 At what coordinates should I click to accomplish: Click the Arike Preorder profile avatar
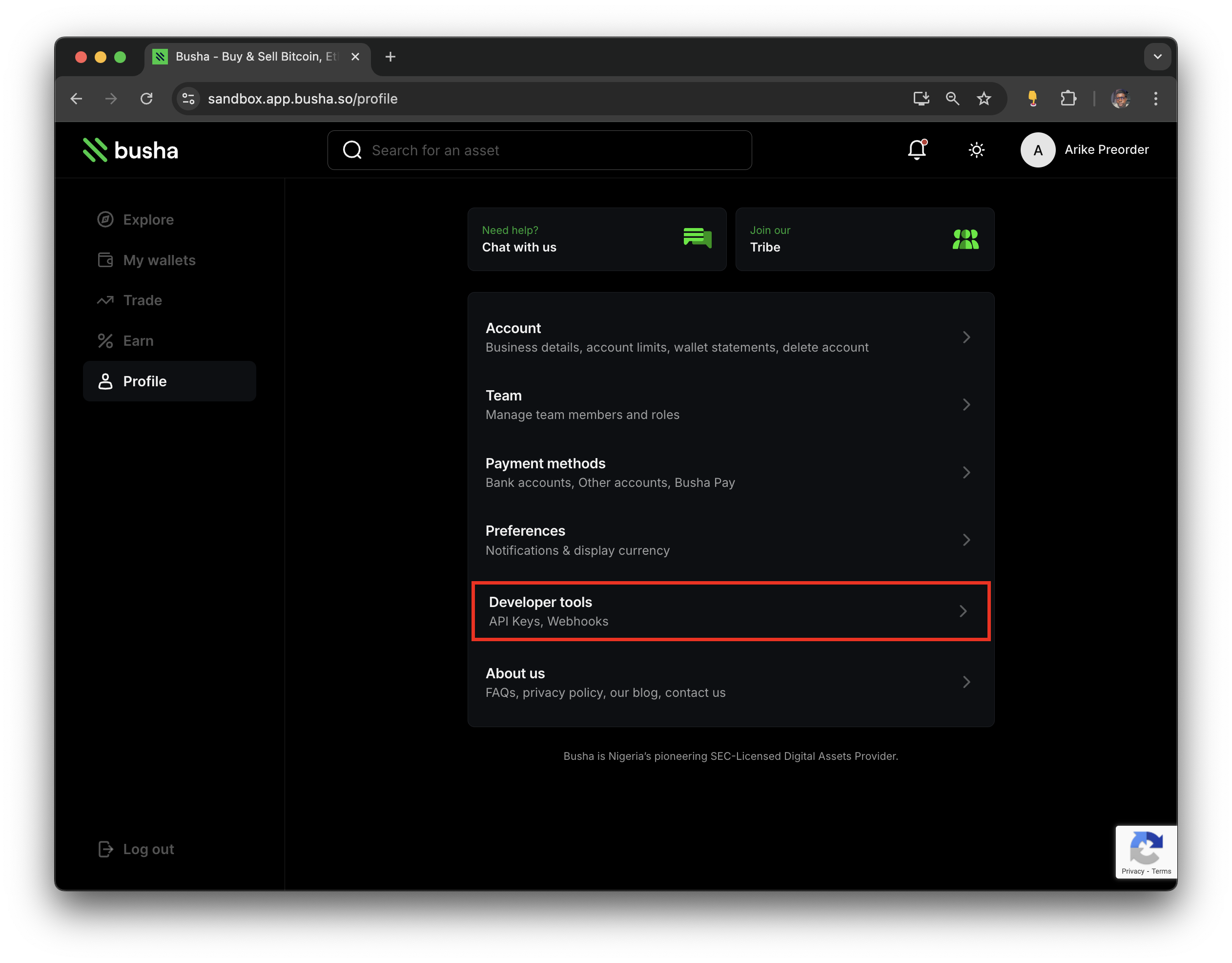point(1037,149)
